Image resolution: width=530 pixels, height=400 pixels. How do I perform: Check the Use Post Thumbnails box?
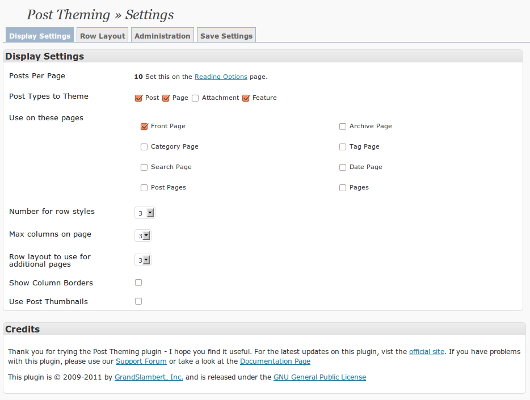pos(138,301)
